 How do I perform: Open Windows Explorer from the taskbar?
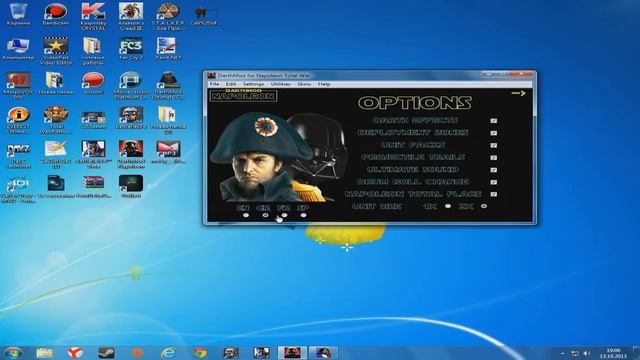pos(44,352)
